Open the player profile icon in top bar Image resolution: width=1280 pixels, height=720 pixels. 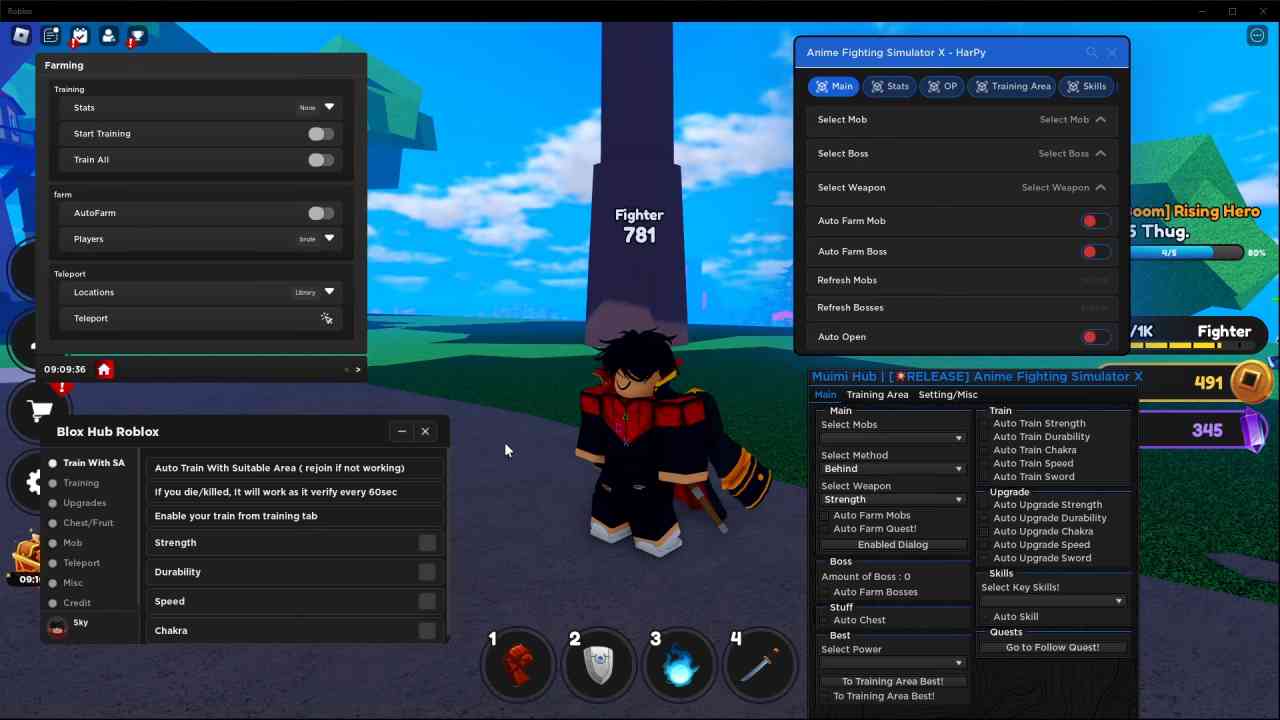(x=109, y=36)
